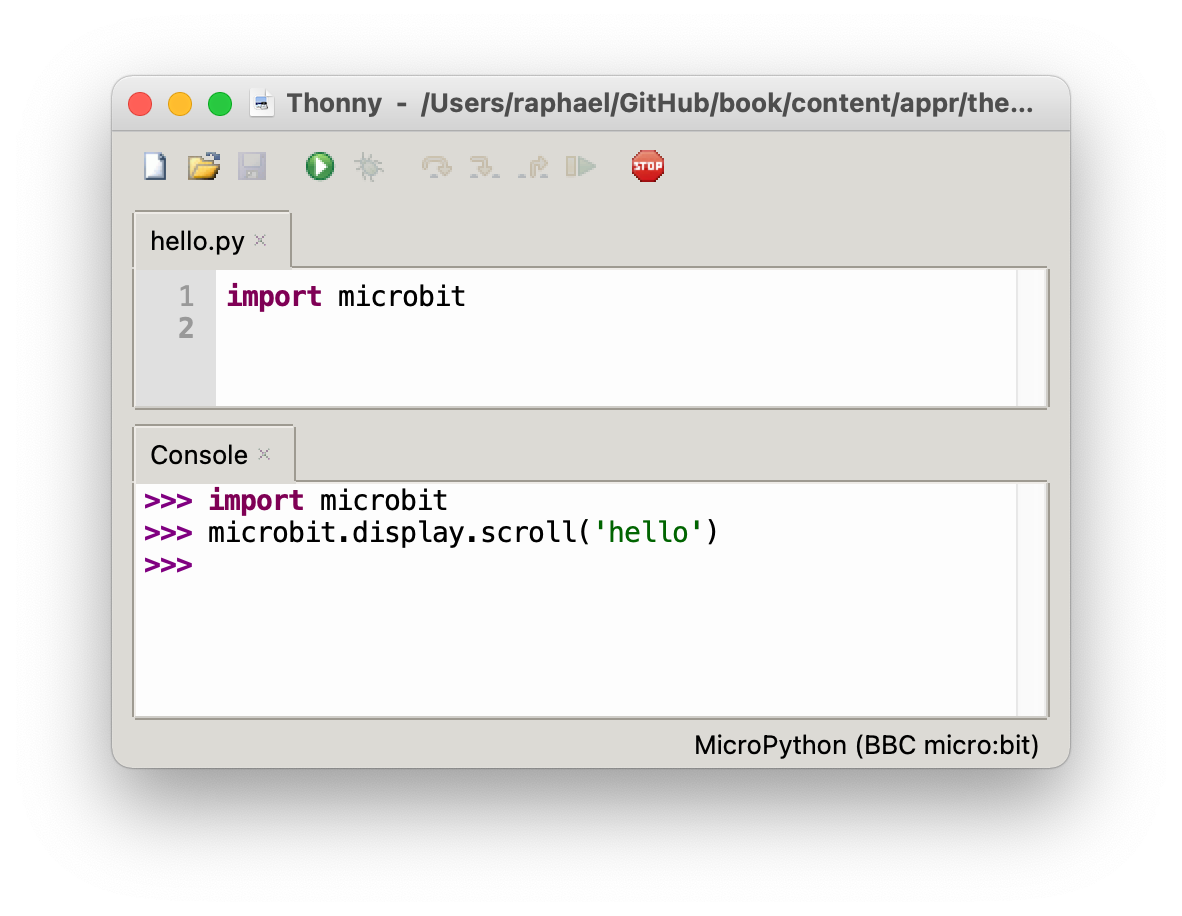
Task: Open the MicroPython (BBC micro:bit) interpreter selector
Action: 866,745
